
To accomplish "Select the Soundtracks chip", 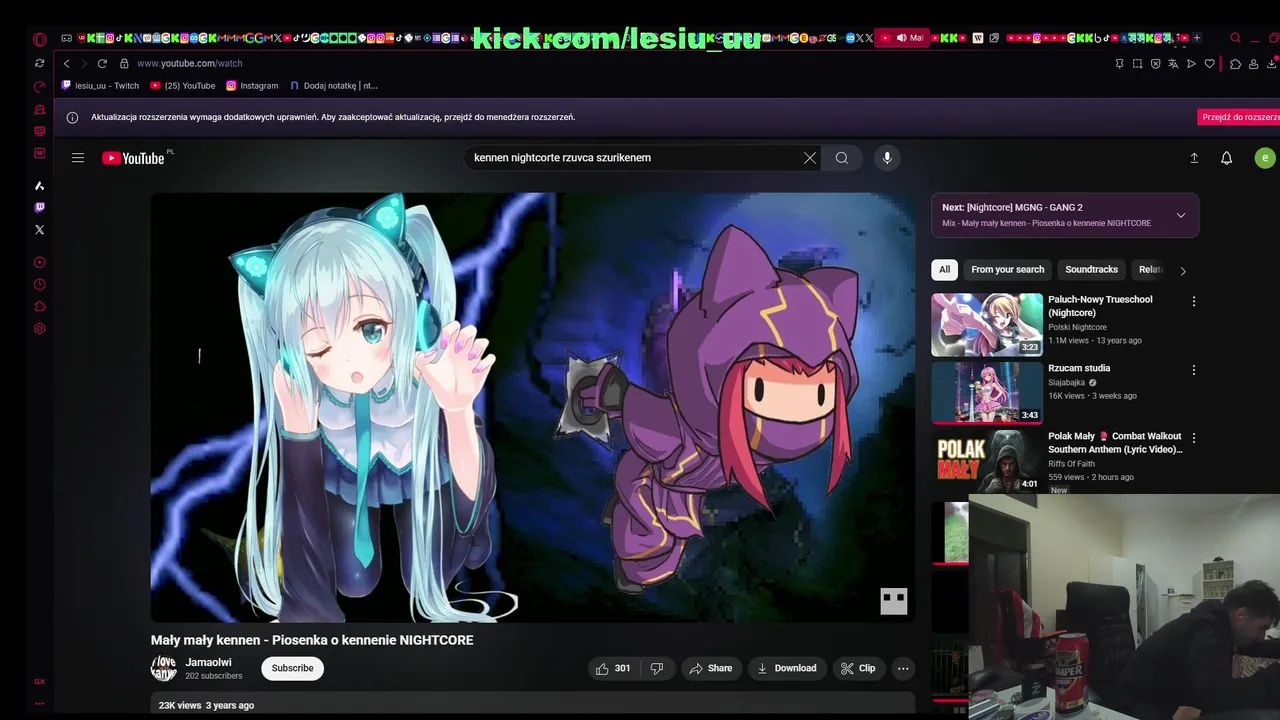I will [1091, 270].
